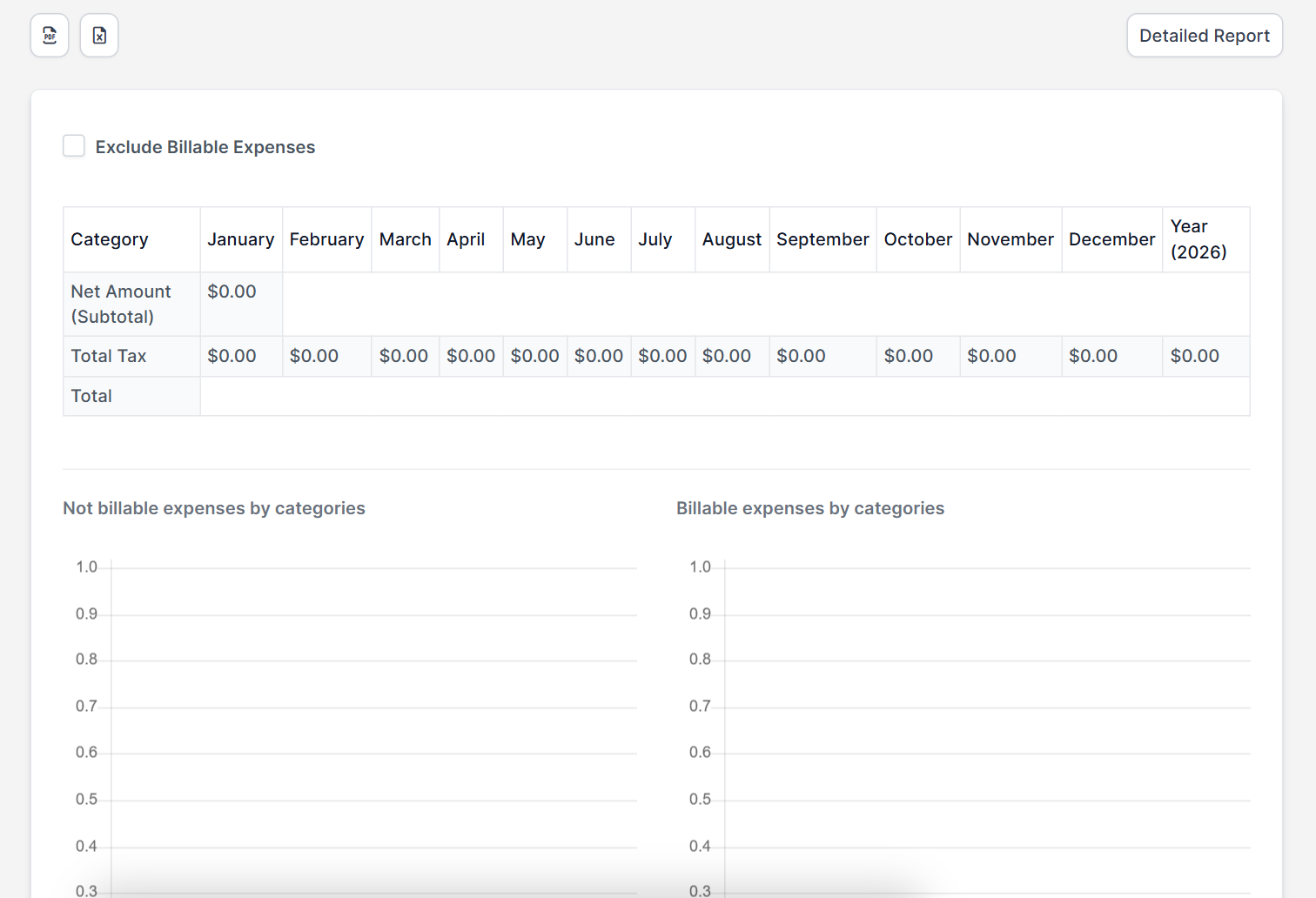Click the 'Billable expenses by categories' heading
This screenshot has width=1316, height=898.
pyautogui.click(x=810, y=508)
